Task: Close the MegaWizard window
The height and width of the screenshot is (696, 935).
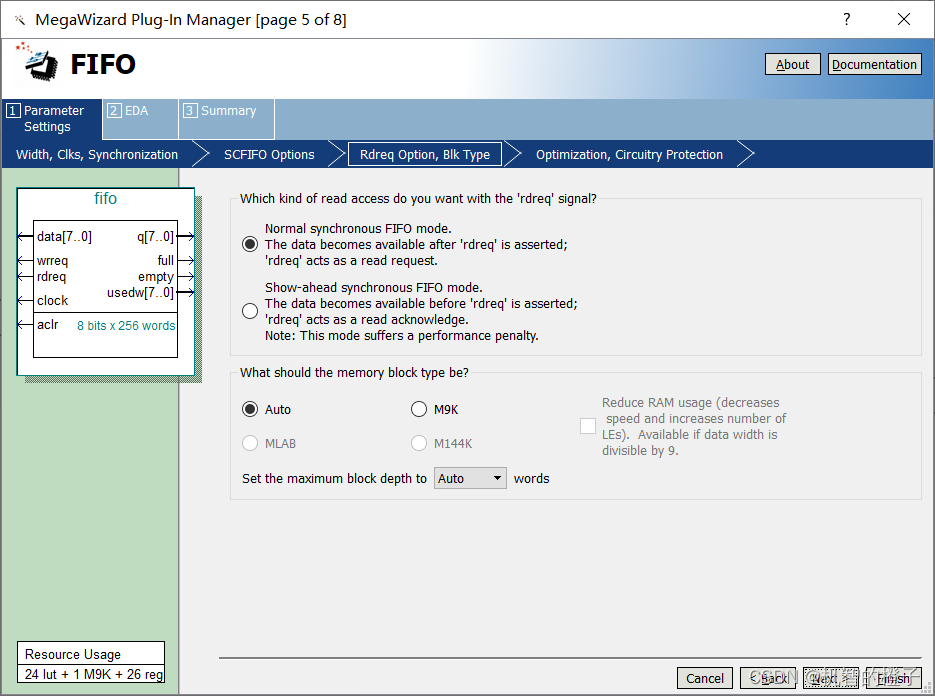Action: tap(904, 19)
